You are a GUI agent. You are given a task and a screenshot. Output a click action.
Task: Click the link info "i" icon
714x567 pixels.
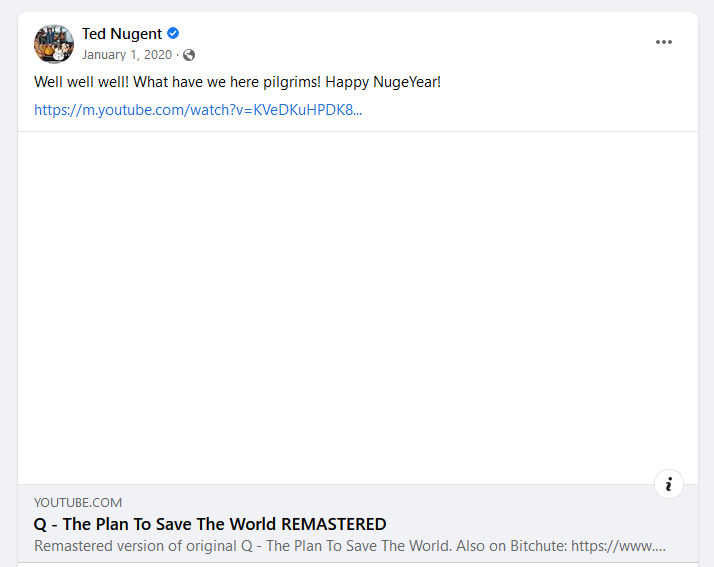668,484
